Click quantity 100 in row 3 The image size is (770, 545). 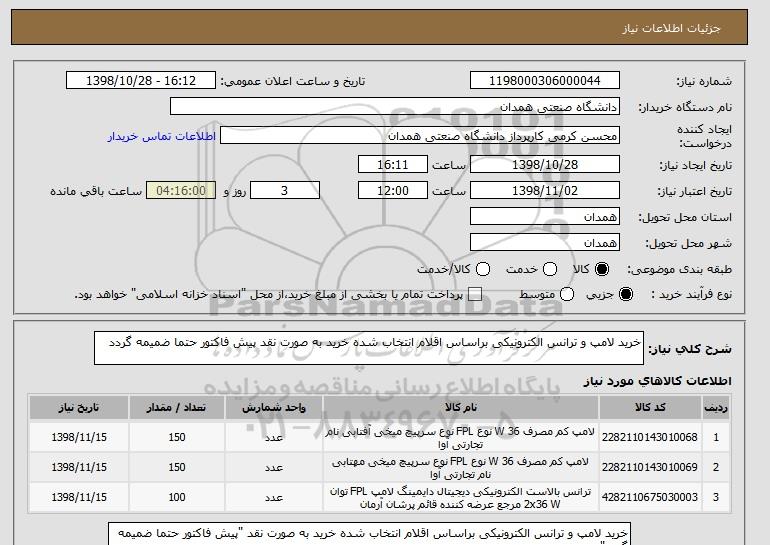click(177, 497)
